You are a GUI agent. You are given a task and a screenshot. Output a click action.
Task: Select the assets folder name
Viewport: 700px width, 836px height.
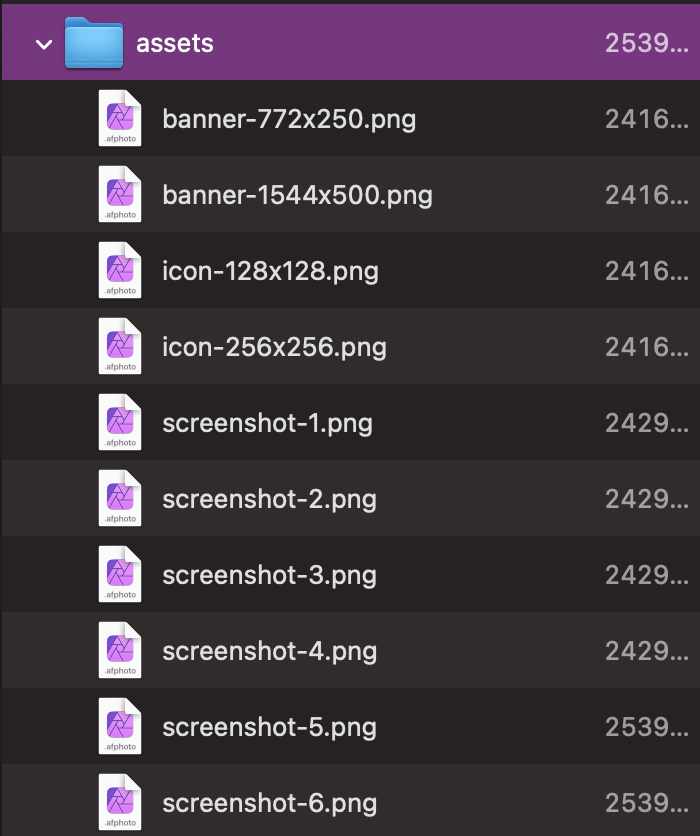(175, 43)
